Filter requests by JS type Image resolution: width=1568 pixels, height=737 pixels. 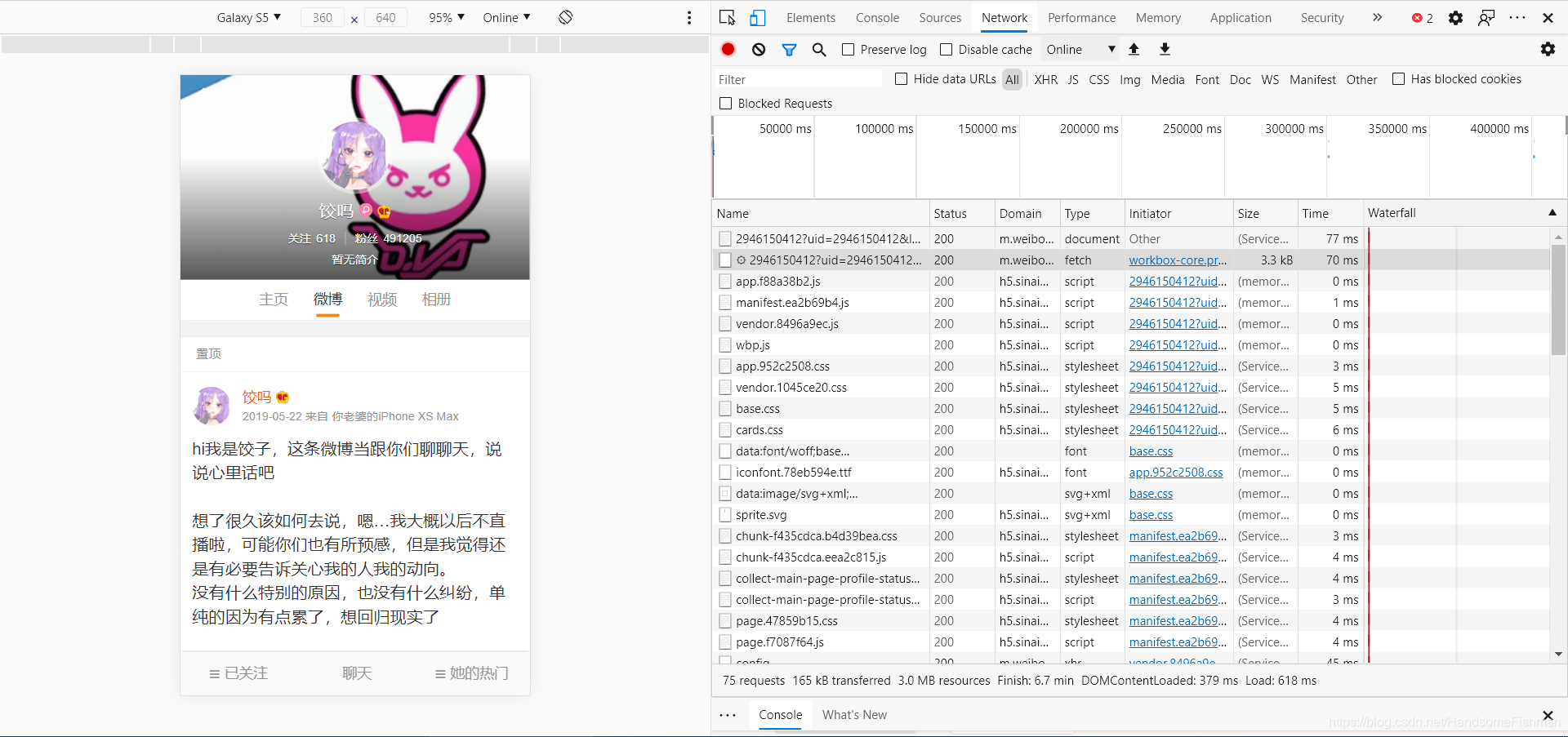(1073, 80)
